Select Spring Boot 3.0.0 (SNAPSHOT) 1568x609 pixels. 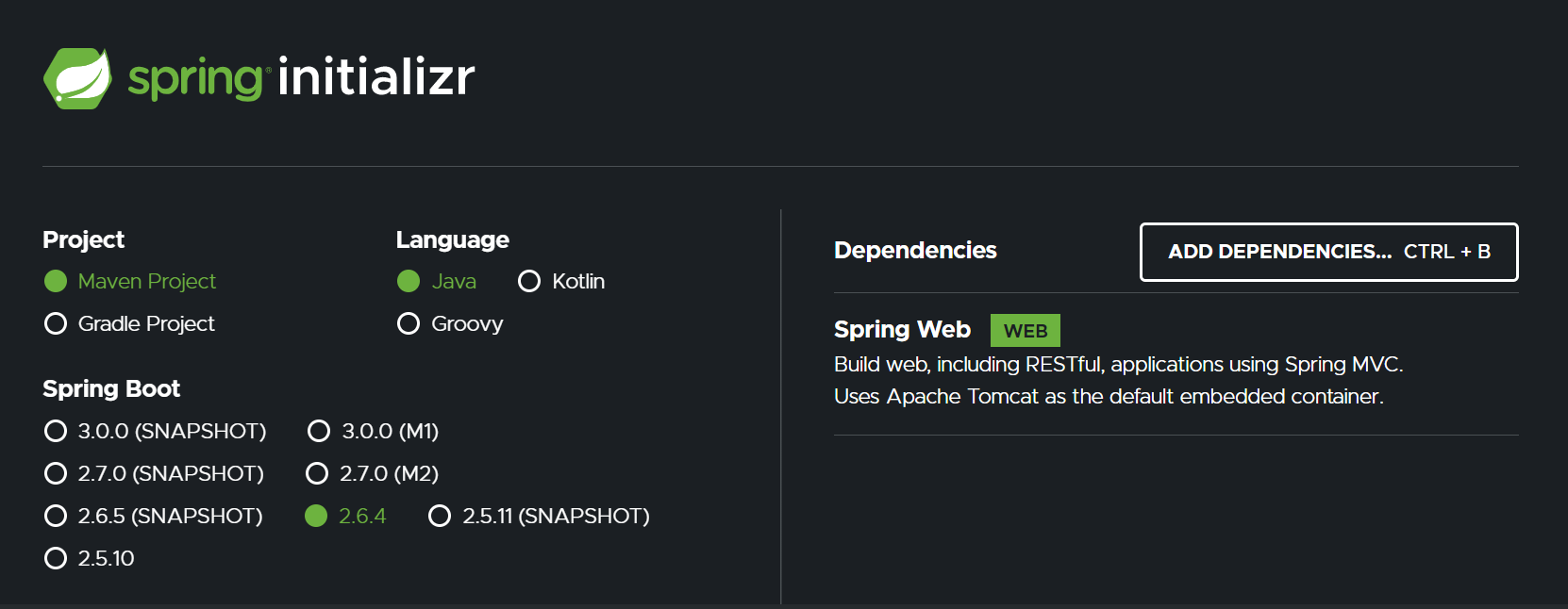(156, 431)
